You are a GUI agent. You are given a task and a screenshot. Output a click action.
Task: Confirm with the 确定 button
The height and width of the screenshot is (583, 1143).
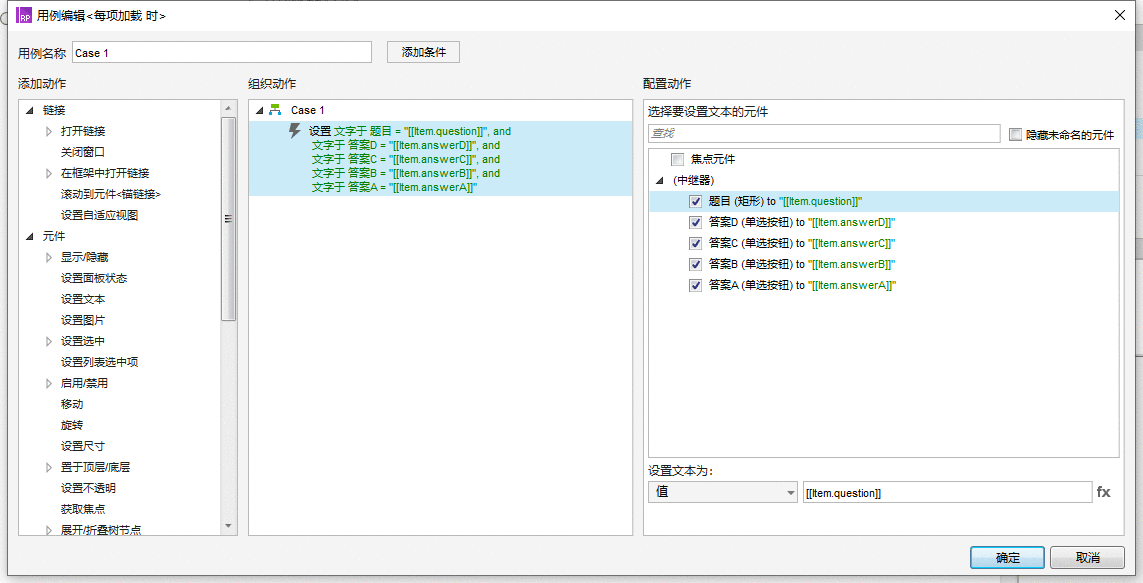pos(1007,557)
